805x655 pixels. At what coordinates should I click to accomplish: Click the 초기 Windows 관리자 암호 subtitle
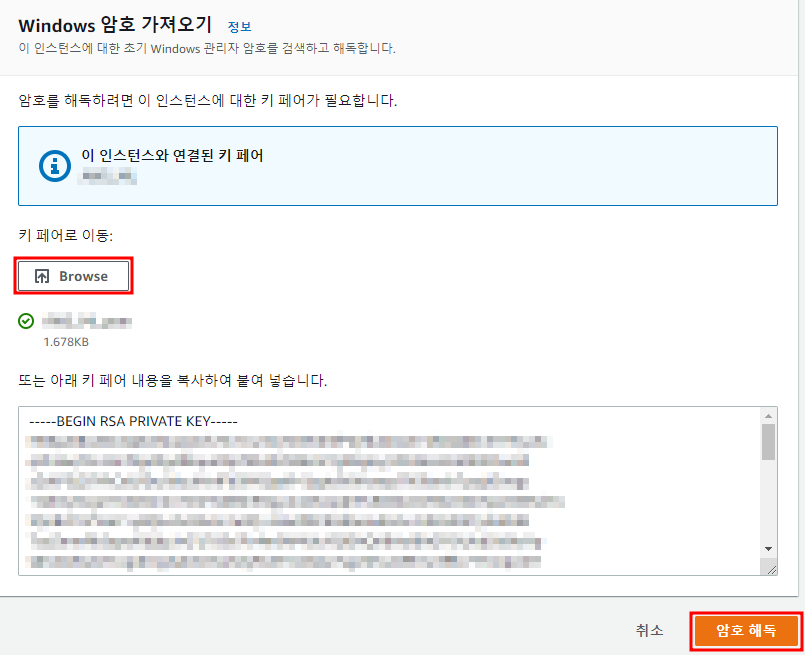[207, 49]
